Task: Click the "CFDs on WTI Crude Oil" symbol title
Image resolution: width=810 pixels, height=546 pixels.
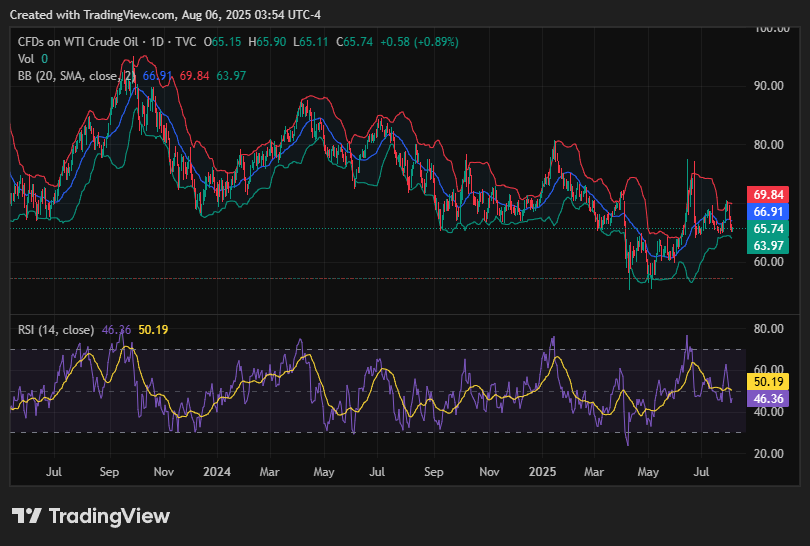Action: pos(78,42)
